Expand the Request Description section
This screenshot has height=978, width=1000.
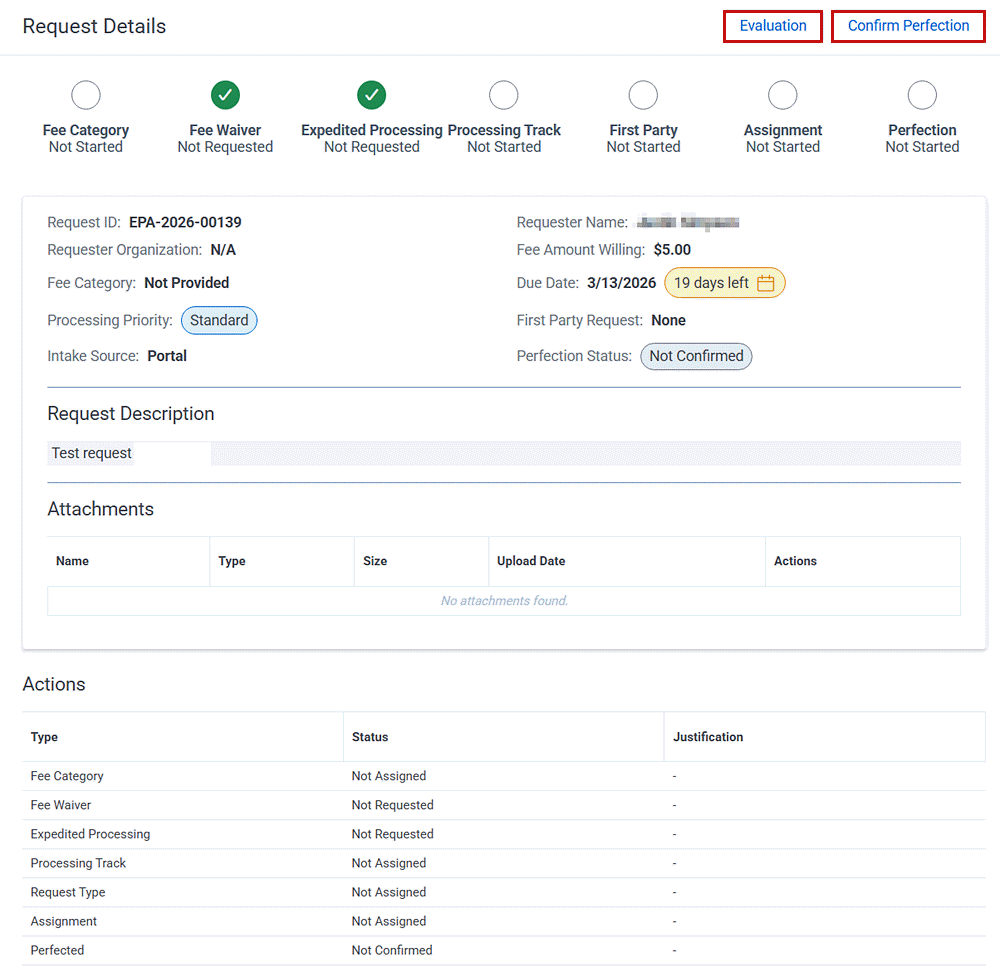(x=130, y=413)
